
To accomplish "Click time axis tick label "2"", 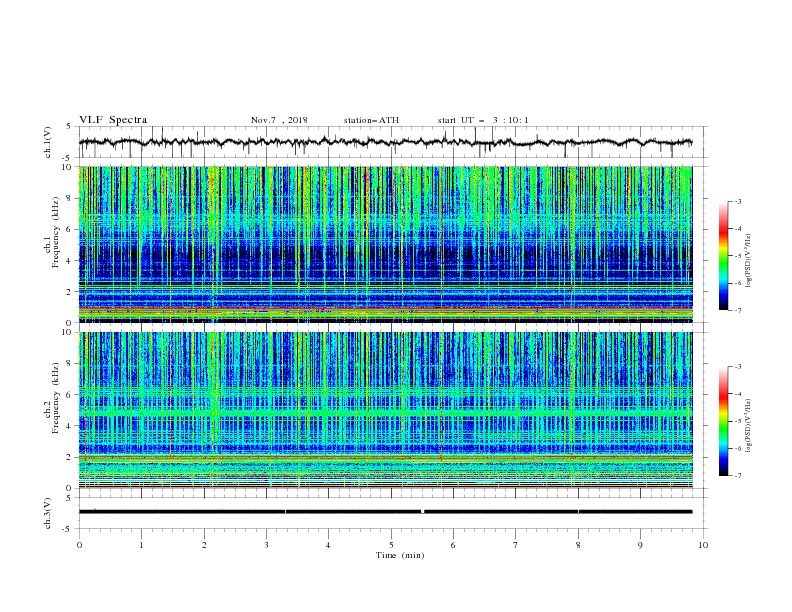I will [x=204, y=545].
